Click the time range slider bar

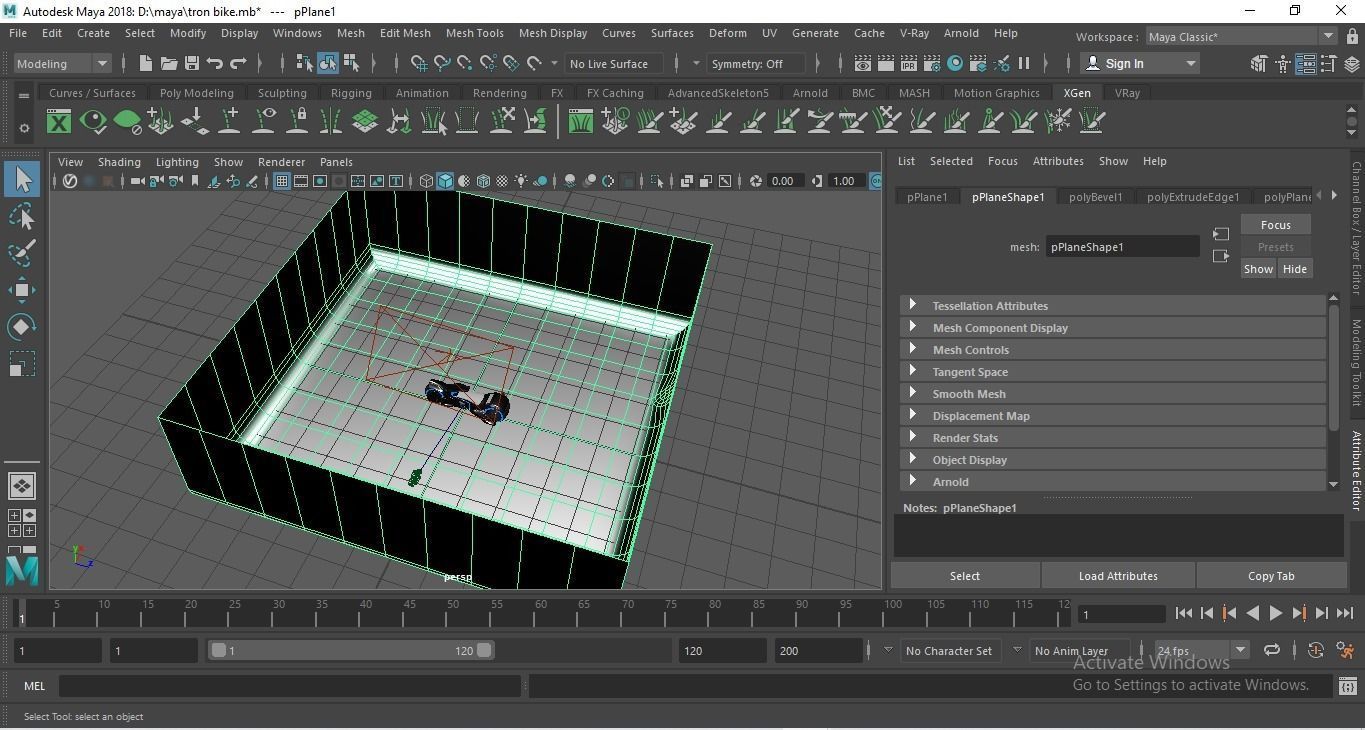pos(351,650)
